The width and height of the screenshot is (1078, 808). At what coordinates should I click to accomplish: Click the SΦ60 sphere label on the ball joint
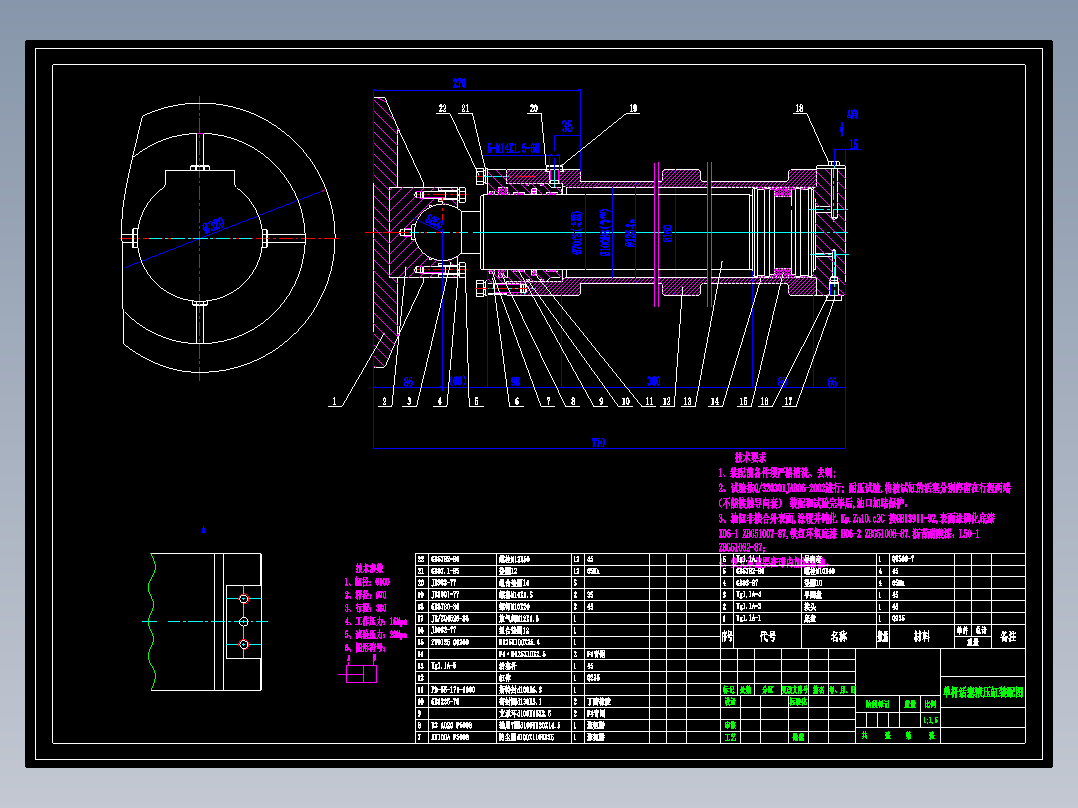(434, 221)
